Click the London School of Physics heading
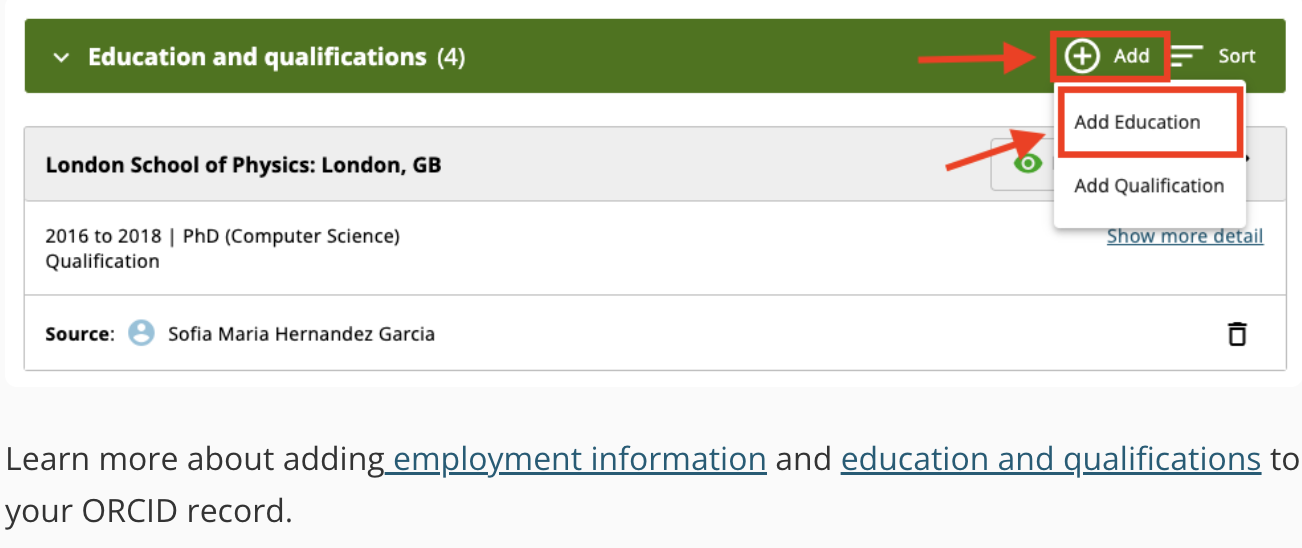 tap(243, 164)
